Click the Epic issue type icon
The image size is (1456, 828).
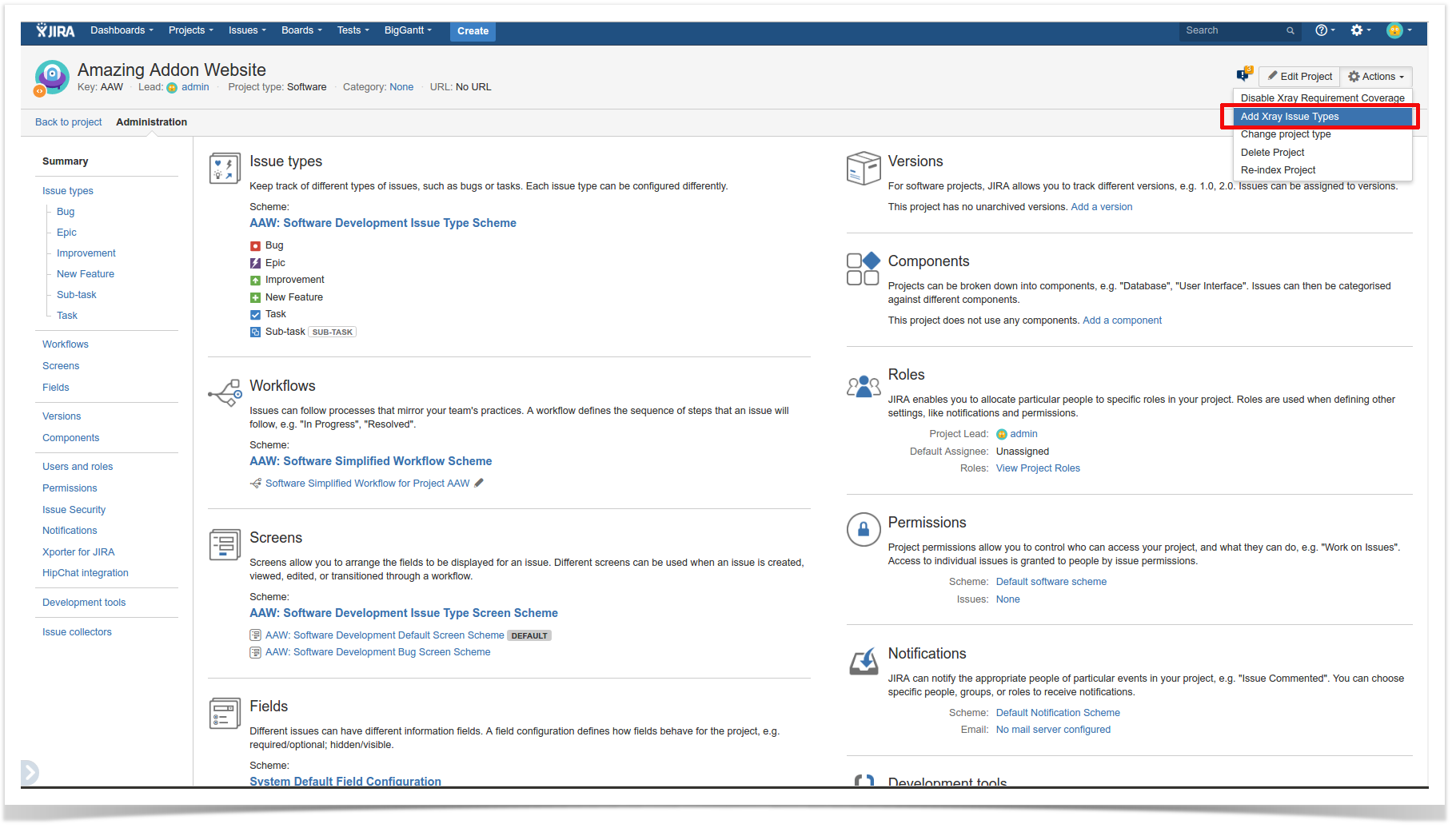(255, 263)
